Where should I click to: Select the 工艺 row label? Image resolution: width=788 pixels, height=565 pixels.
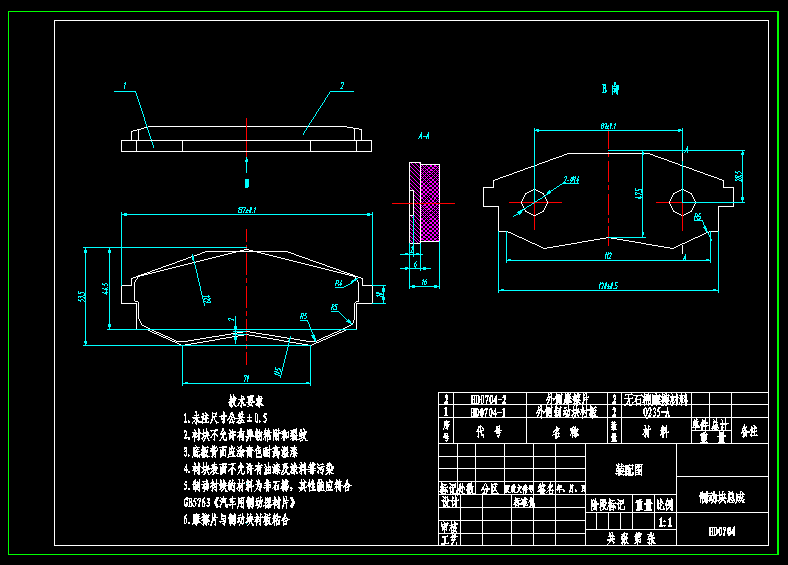(449, 539)
